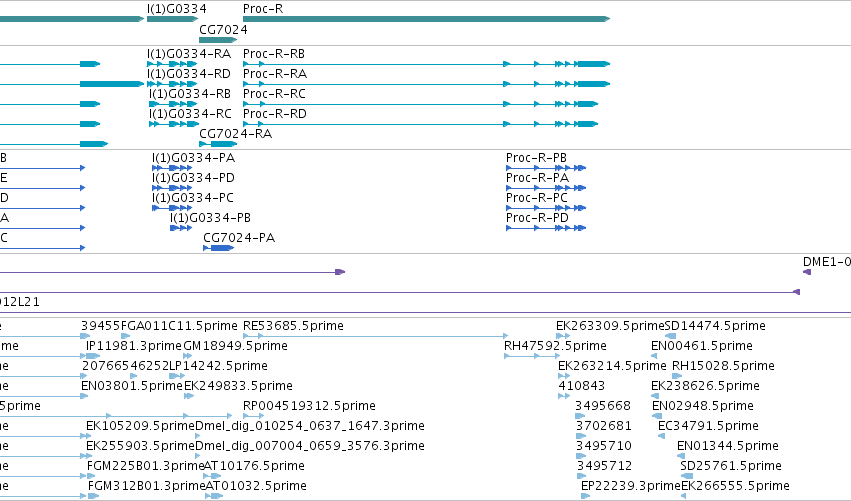Open EST LP14242.5prime
The width and height of the screenshot is (851, 501).
(218, 366)
